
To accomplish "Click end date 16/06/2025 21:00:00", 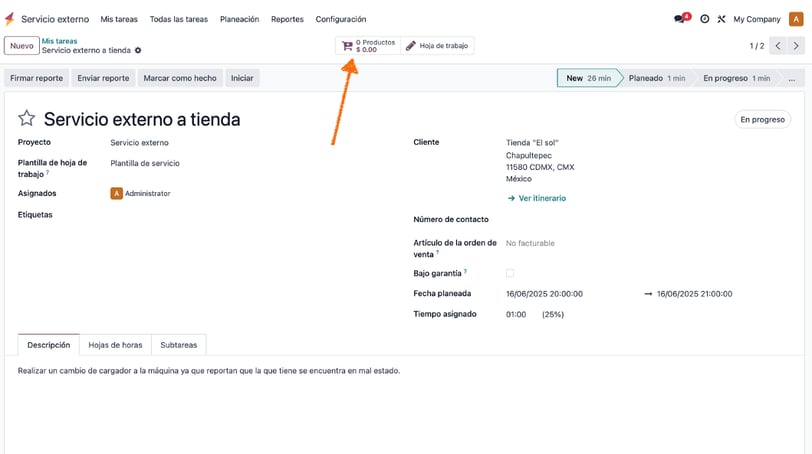I will pos(694,294).
